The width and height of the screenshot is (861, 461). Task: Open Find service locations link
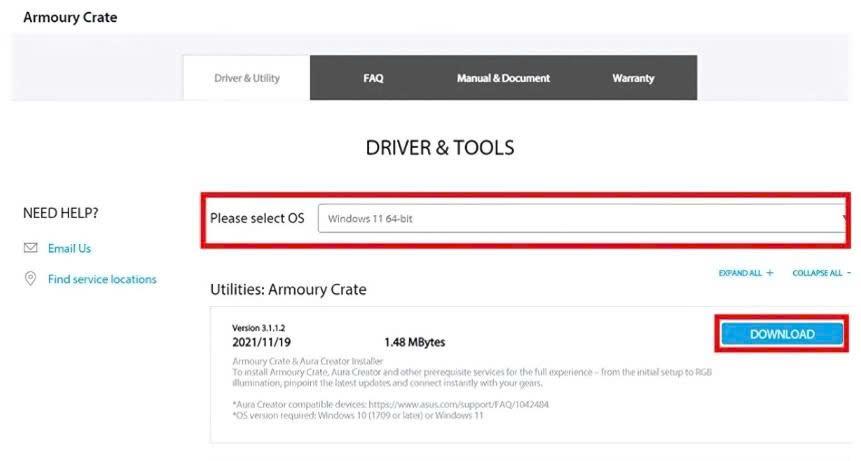coord(102,279)
